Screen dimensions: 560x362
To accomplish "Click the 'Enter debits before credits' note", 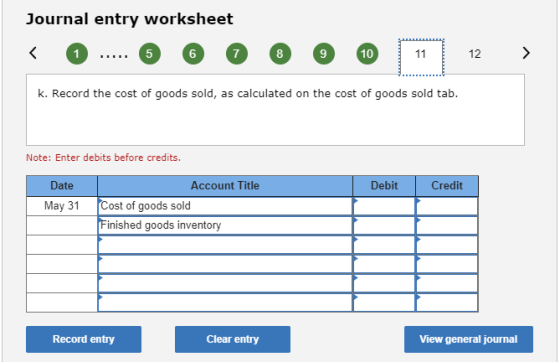I will coord(103,158).
